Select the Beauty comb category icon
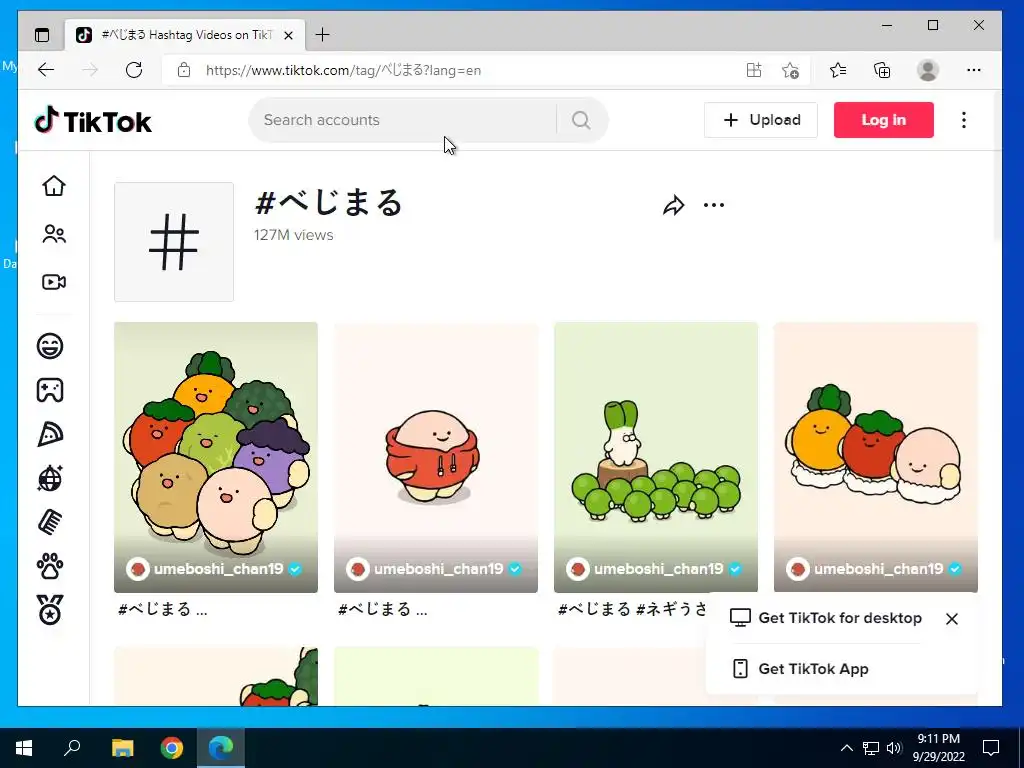Viewport: 1024px width, 768px height. (50, 522)
